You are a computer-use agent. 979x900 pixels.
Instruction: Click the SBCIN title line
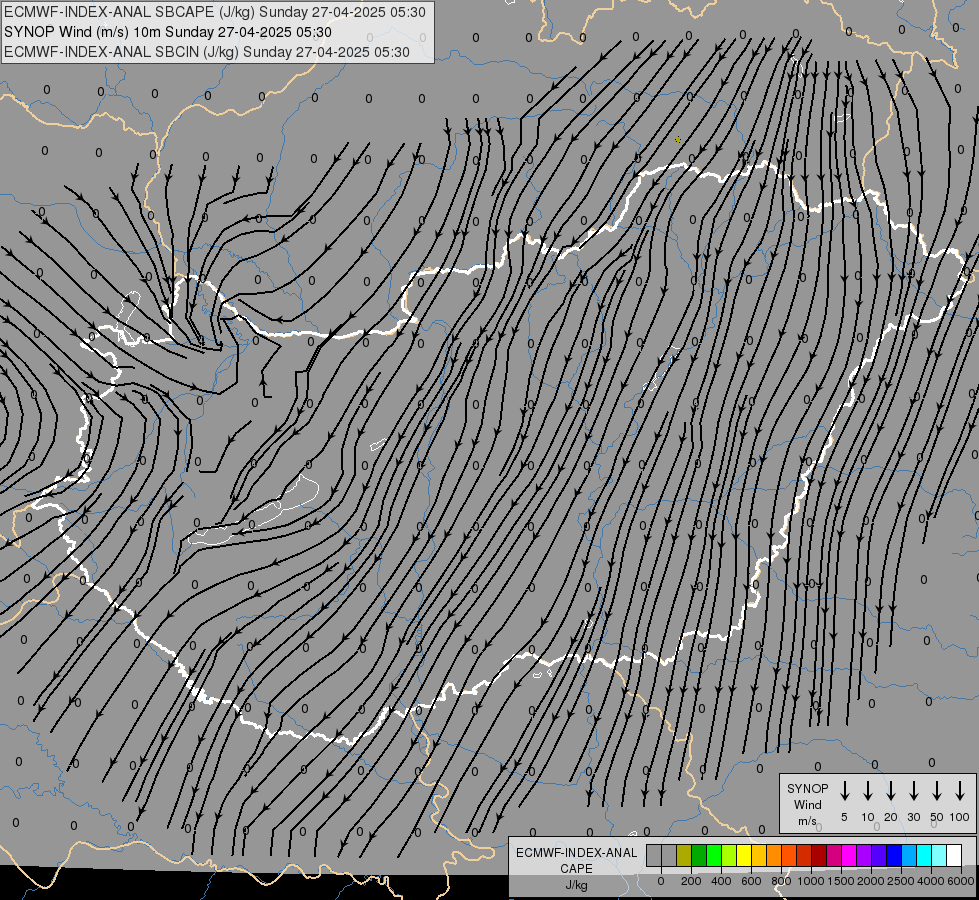[x=207, y=52]
